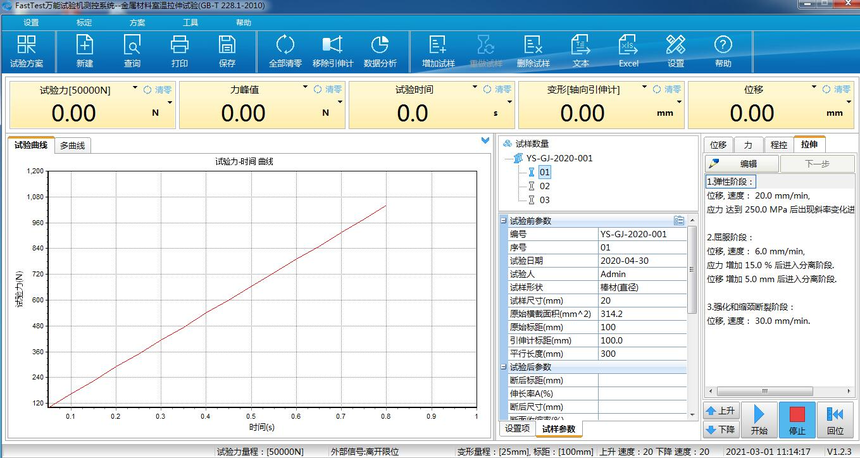Click the 开始 start play button
The height and width of the screenshot is (458, 860).
[x=759, y=420]
